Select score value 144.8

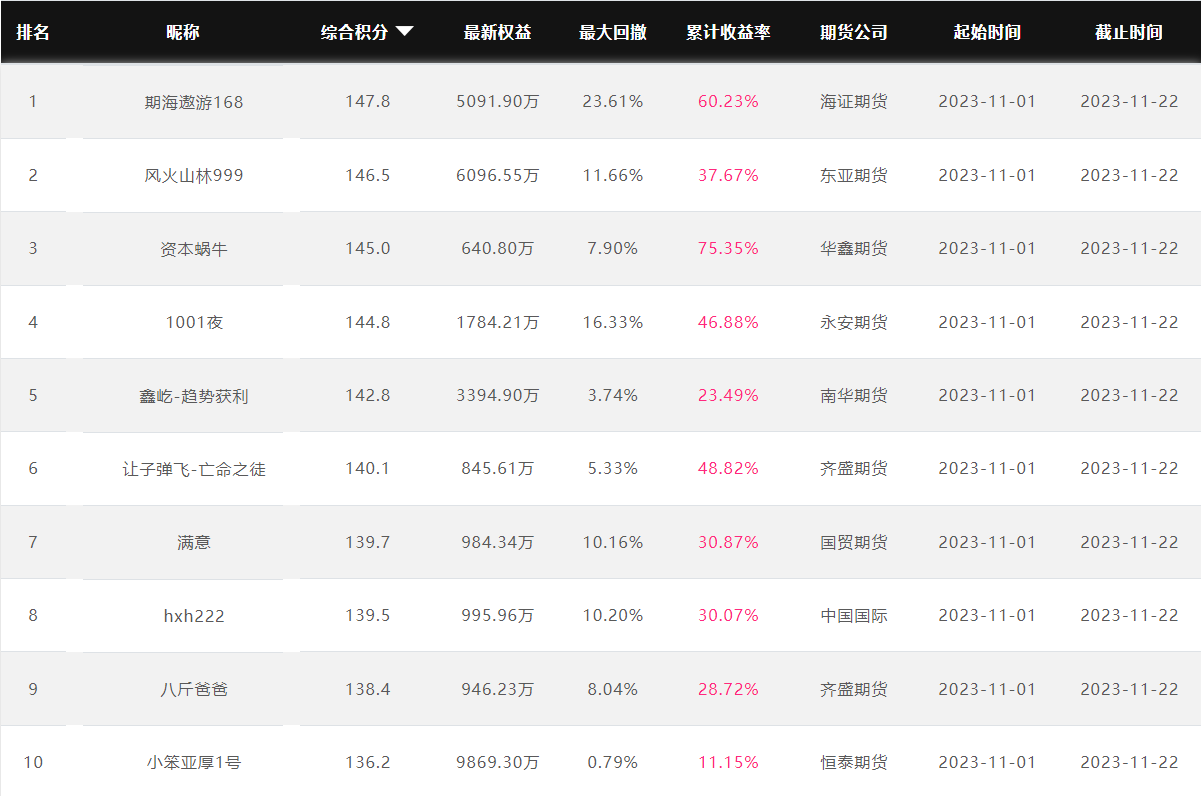(x=367, y=322)
